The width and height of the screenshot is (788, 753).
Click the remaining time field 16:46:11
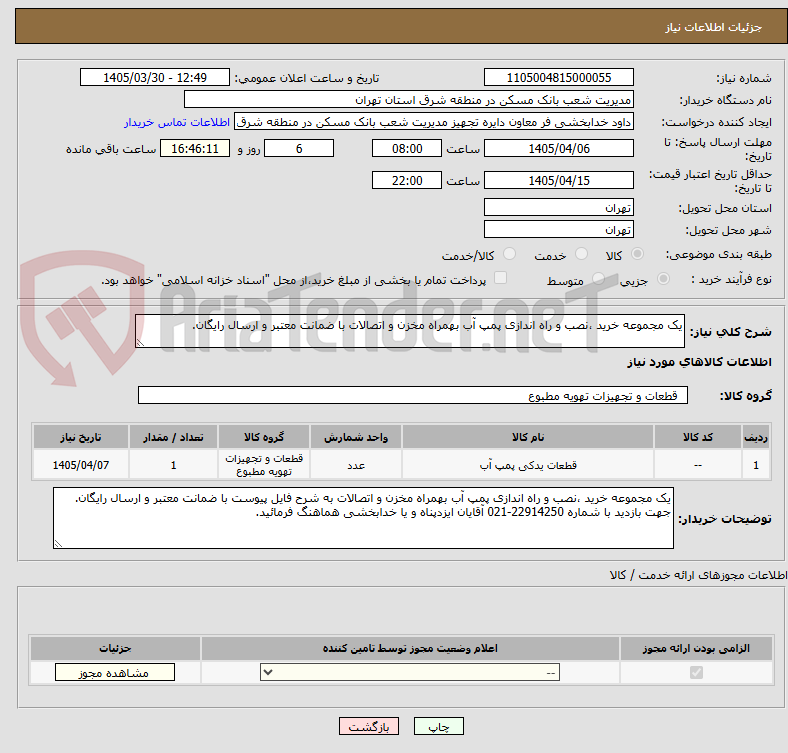click(x=195, y=148)
